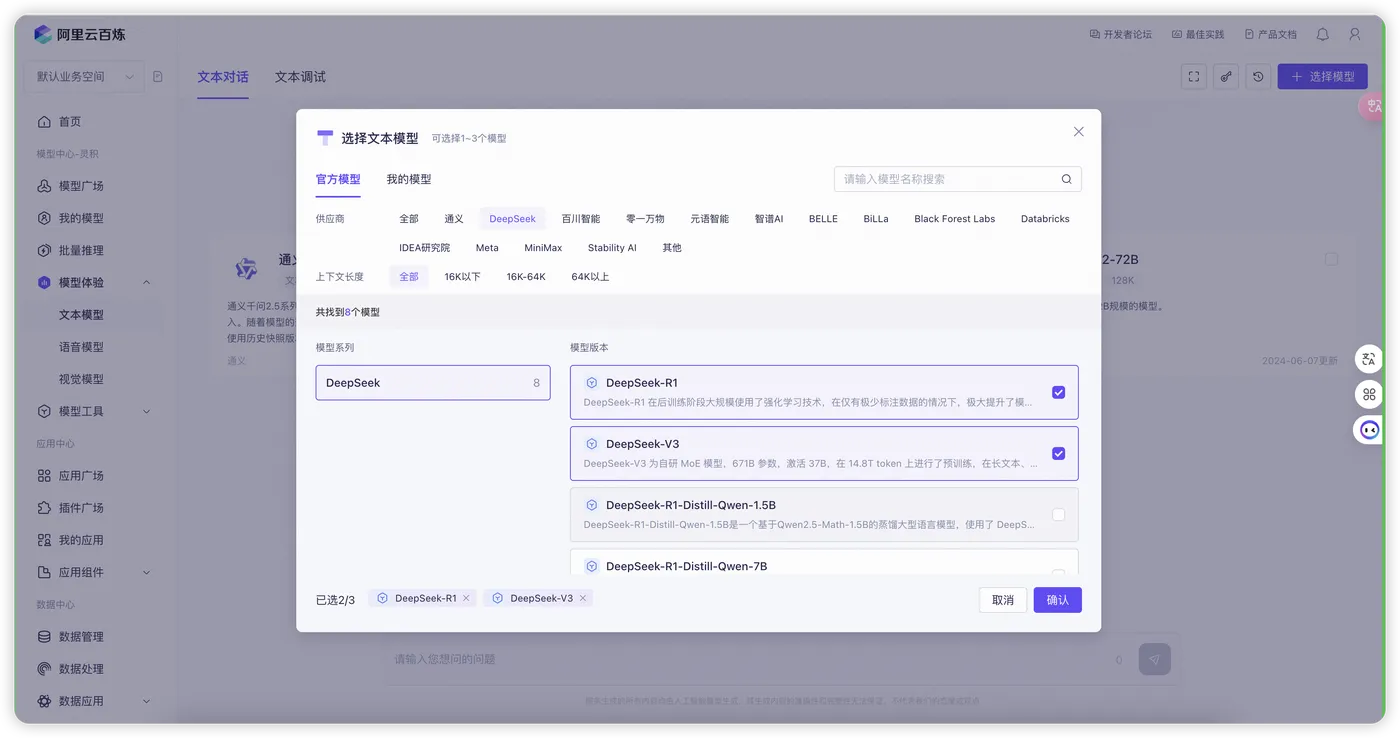Open the history icon in the toolbar
This screenshot has height=738, width=1400.
pos(1258,77)
